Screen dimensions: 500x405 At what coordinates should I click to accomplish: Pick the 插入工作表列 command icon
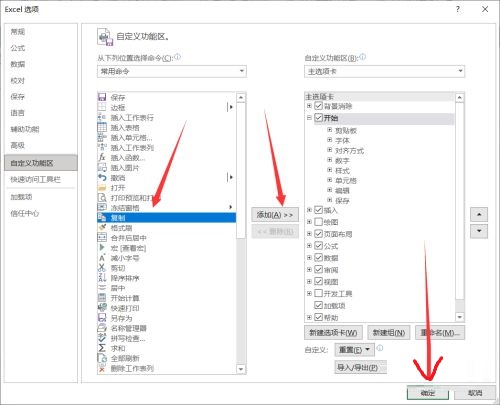point(102,147)
